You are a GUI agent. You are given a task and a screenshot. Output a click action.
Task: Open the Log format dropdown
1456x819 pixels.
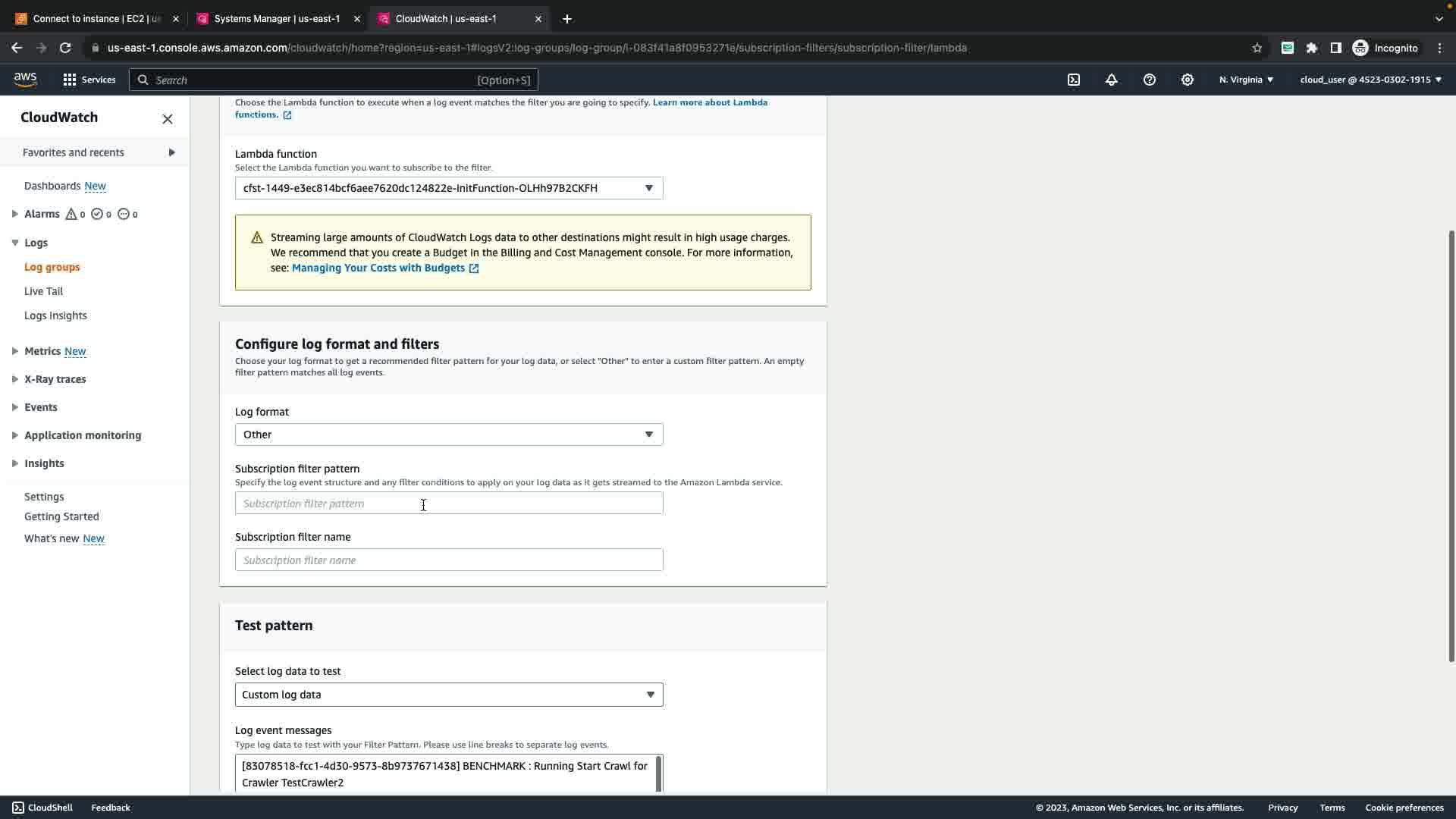click(449, 435)
